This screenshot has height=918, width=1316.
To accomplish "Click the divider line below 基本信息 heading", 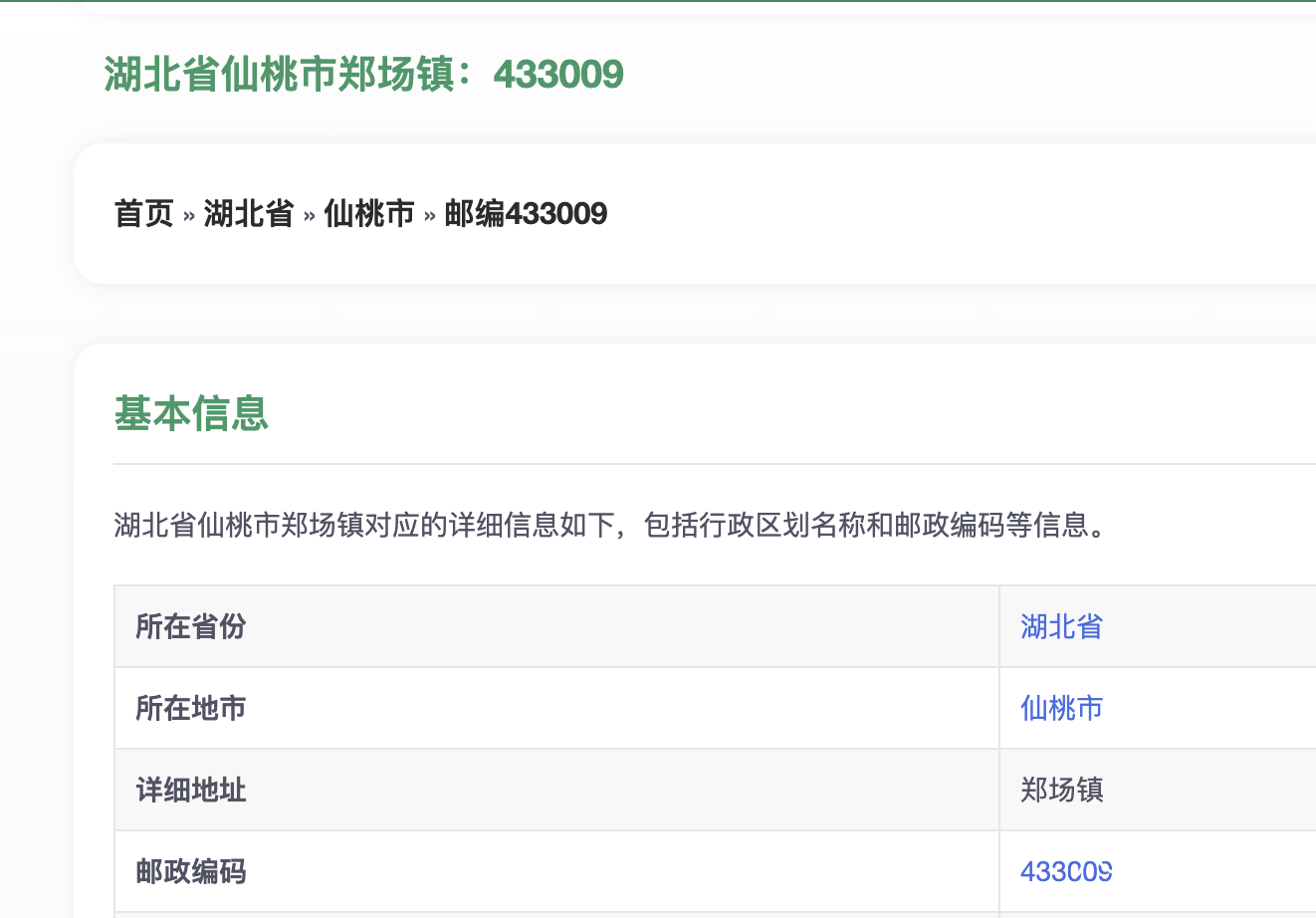I will (x=697, y=464).
